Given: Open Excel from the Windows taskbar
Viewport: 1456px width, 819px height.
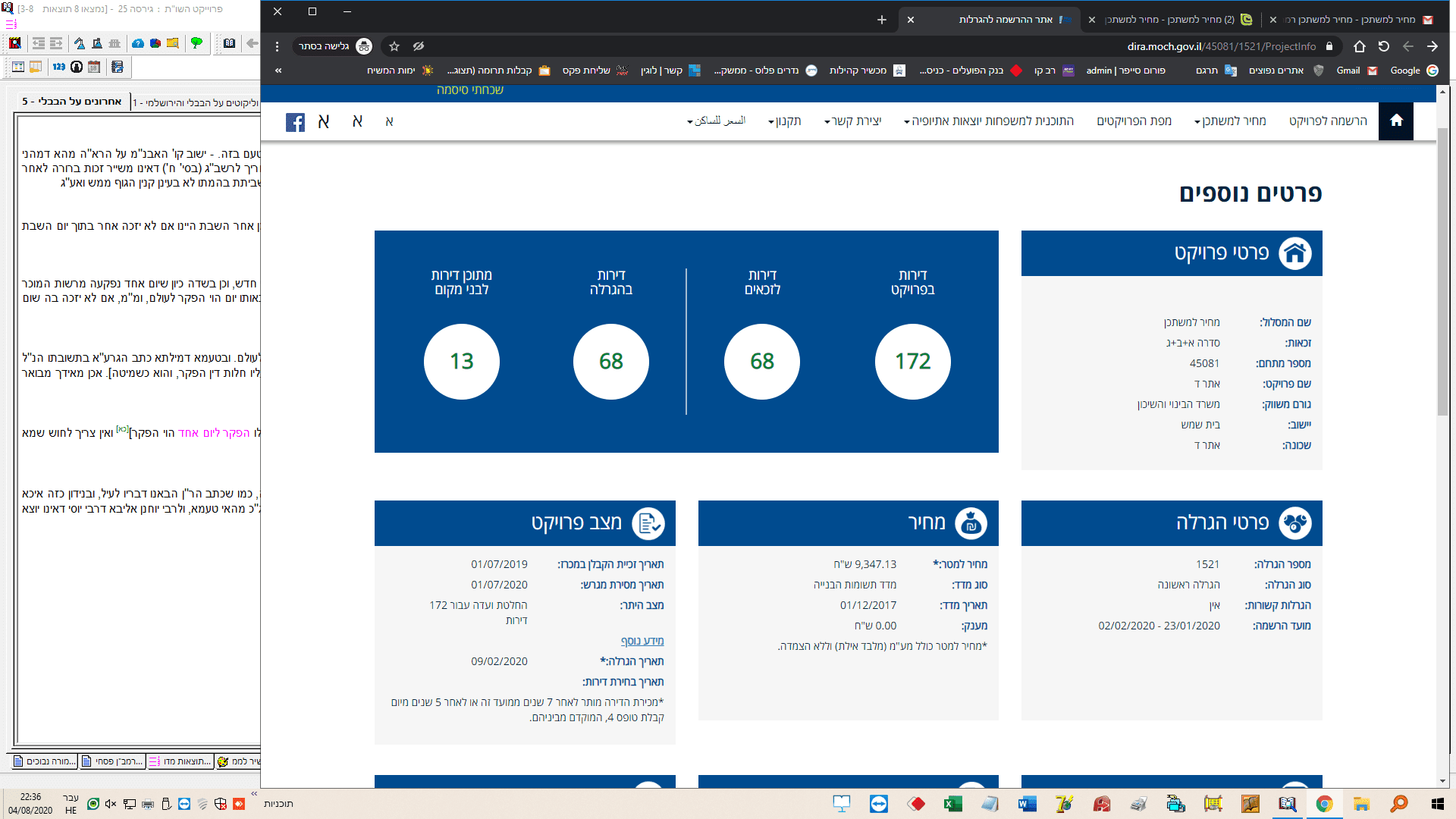Looking at the screenshot, I should (x=952, y=804).
